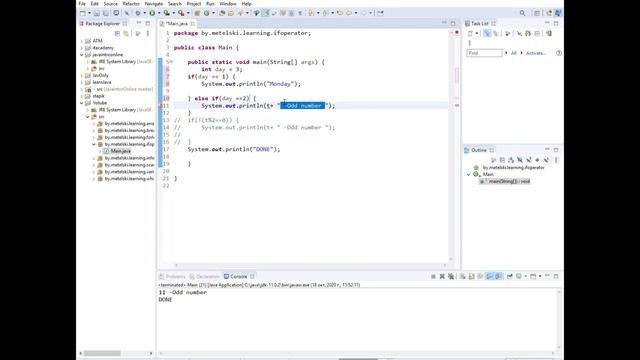Switch to the Problems tab
640x360 pixels.
[x=172, y=276]
